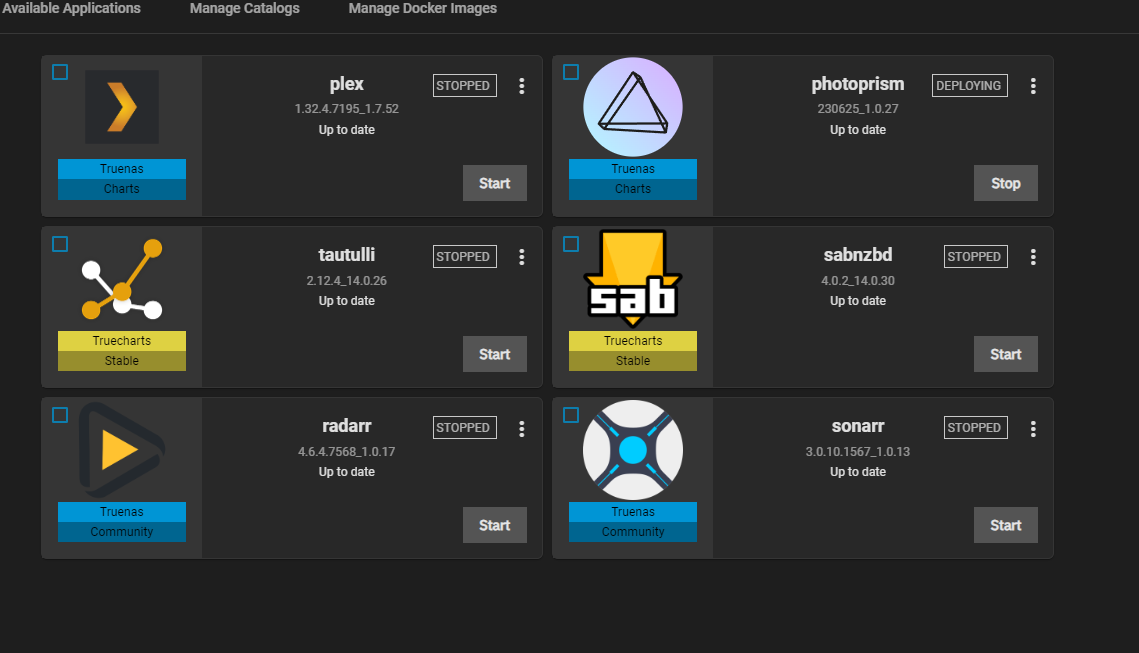Open the plex three-dot options menu
Screen dimensions: 1139x653
point(522,86)
